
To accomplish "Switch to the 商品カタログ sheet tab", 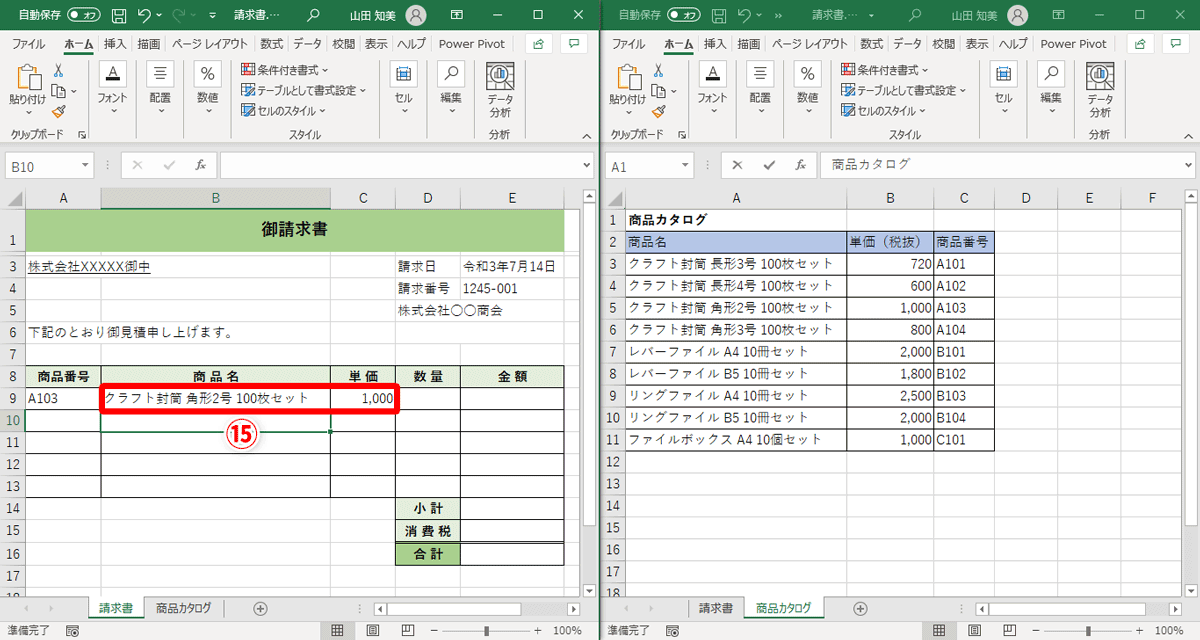I will tap(182, 607).
